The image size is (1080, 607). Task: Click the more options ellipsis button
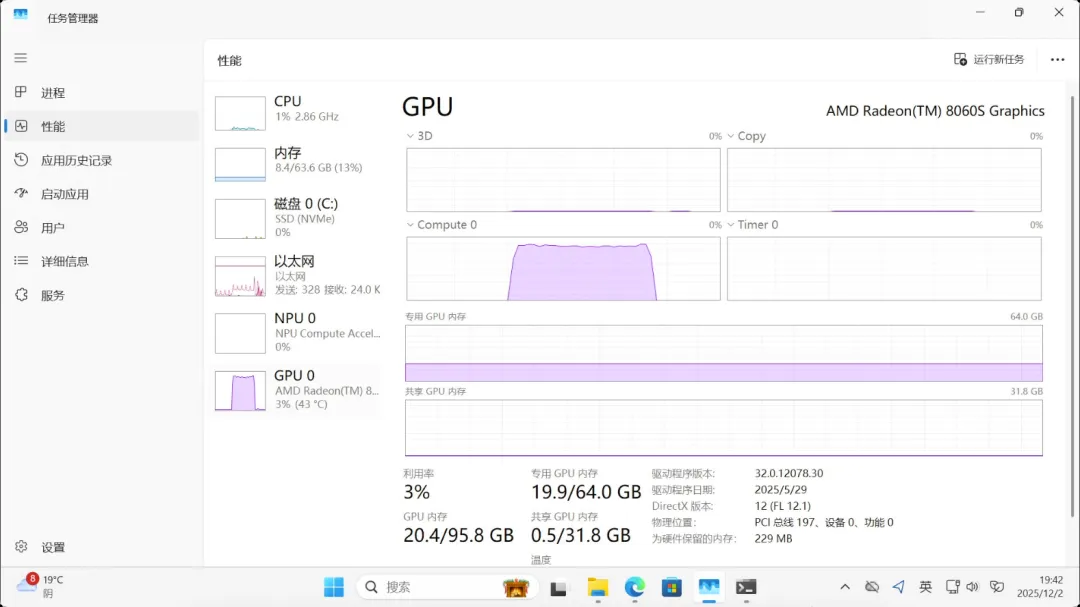point(1057,60)
